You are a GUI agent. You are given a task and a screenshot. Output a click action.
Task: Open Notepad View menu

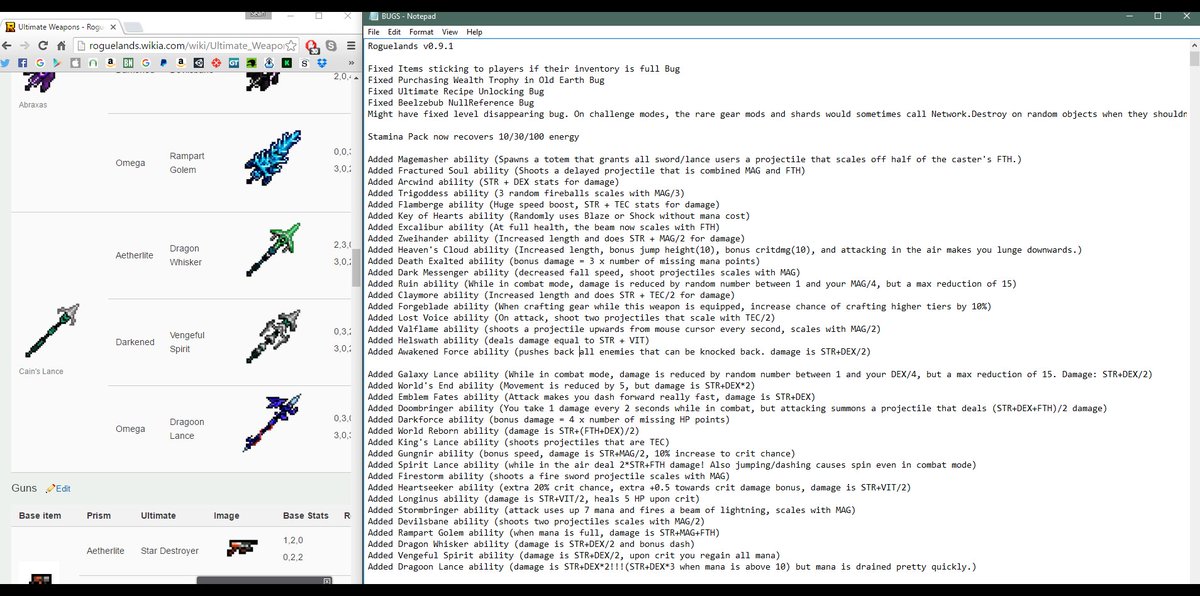tap(452, 32)
